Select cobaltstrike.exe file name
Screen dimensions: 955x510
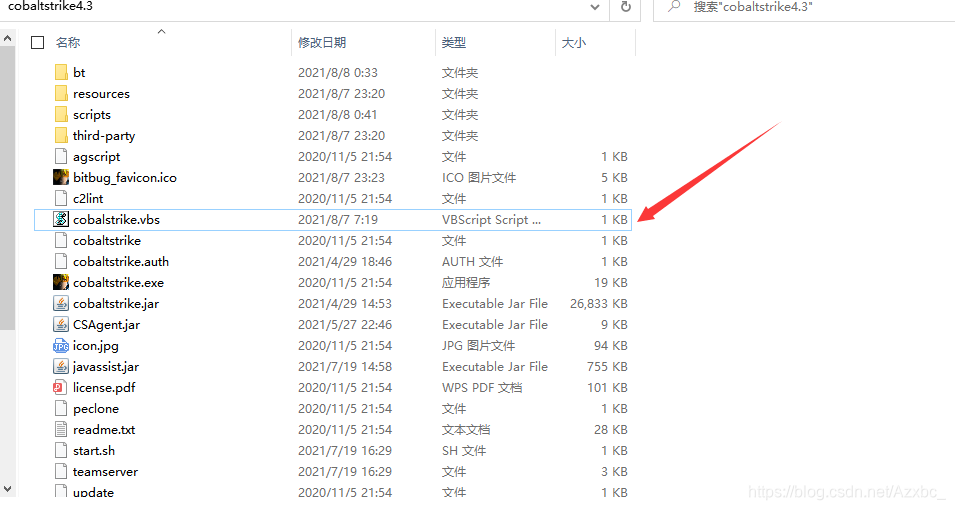click(x=118, y=283)
